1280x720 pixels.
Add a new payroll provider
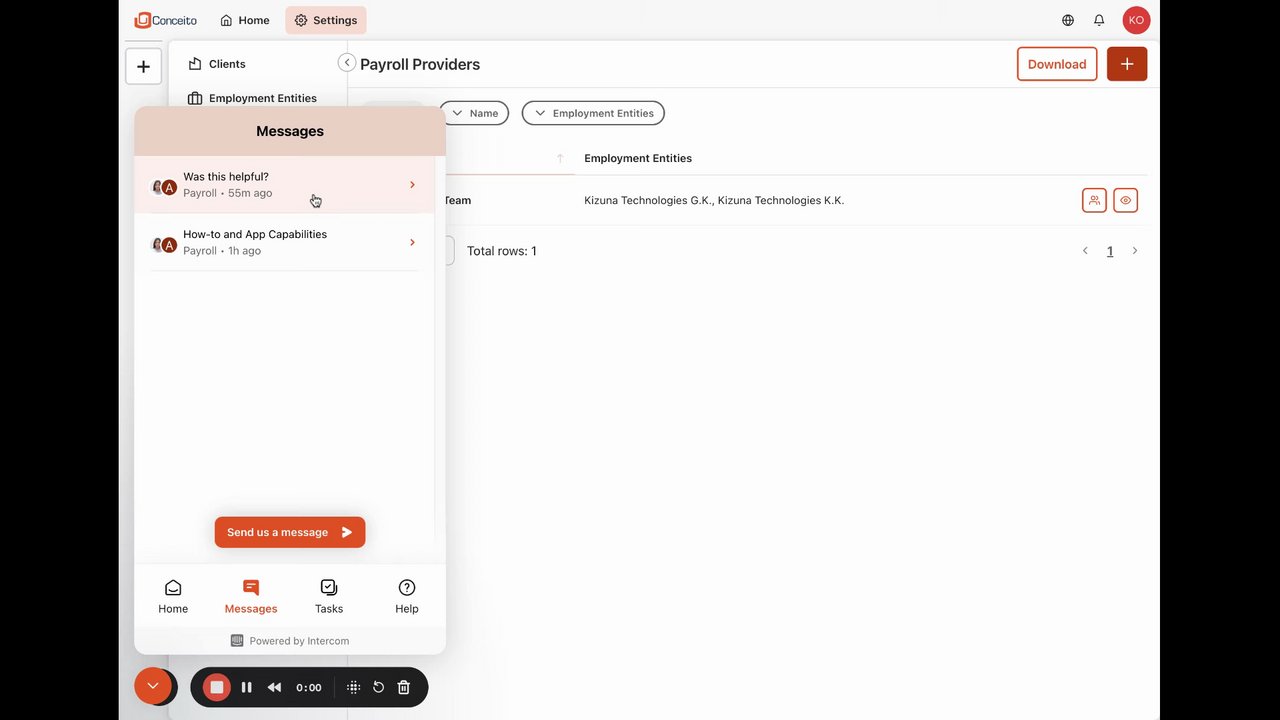[x=1127, y=64]
